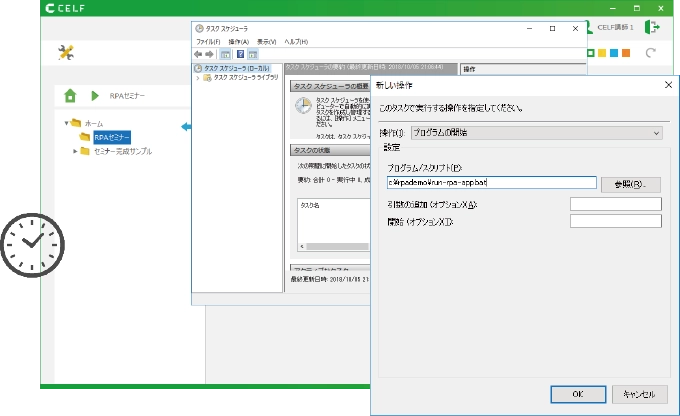Open the 操作(A) menu

[239, 42]
